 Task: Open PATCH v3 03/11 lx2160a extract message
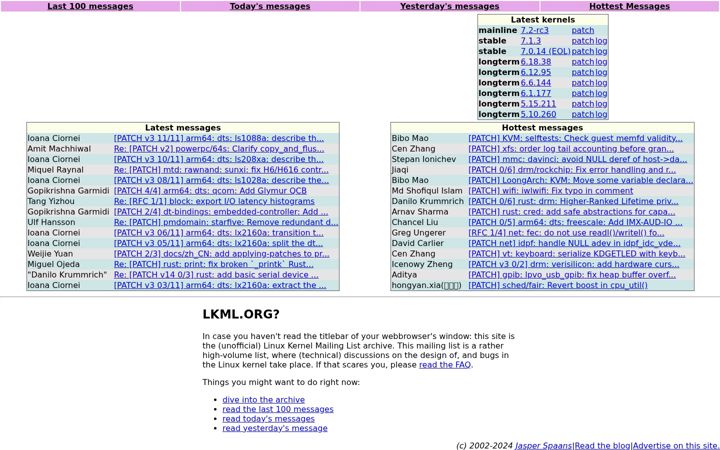(220, 285)
